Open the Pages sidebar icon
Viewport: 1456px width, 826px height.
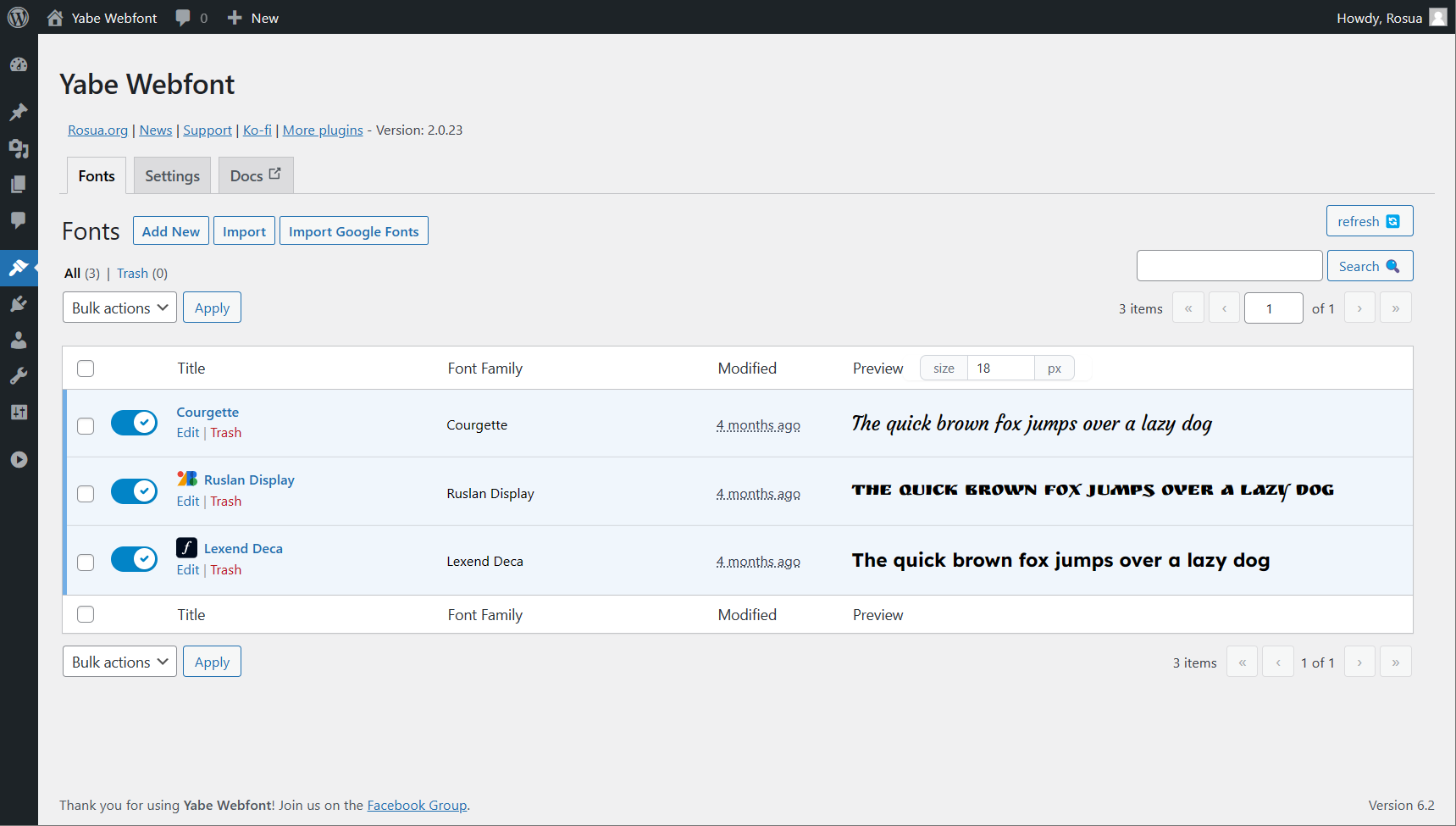(19, 184)
